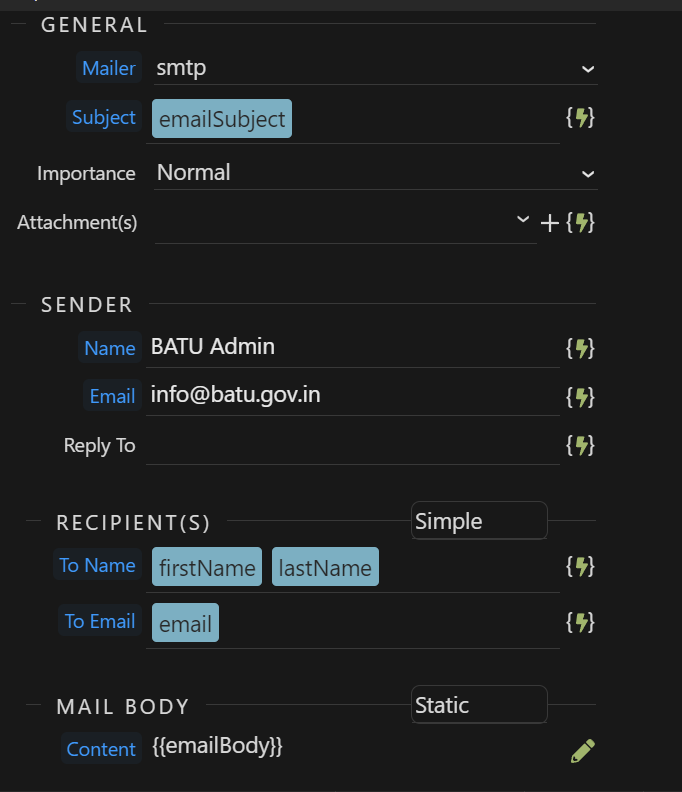Select the lastName binding tag
This screenshot has width=682, height=792.
[325, 567]
